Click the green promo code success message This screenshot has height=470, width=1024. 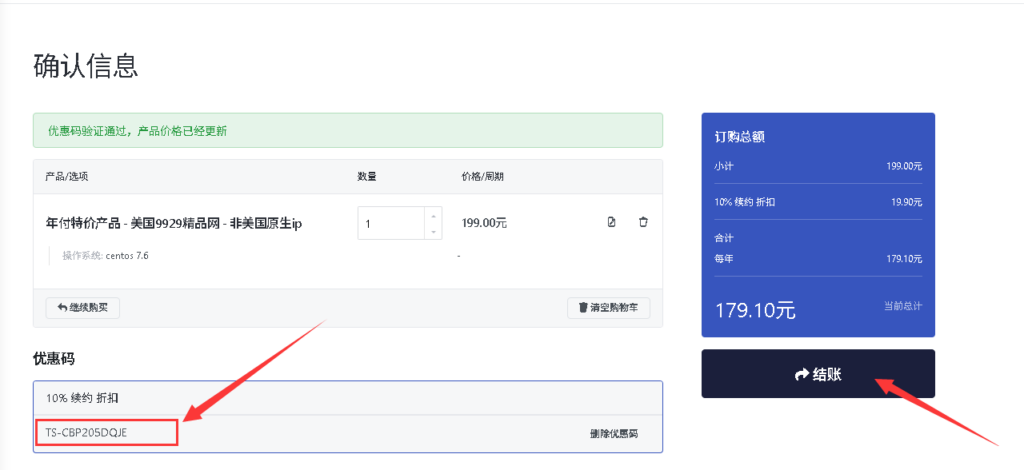point(347,131)
